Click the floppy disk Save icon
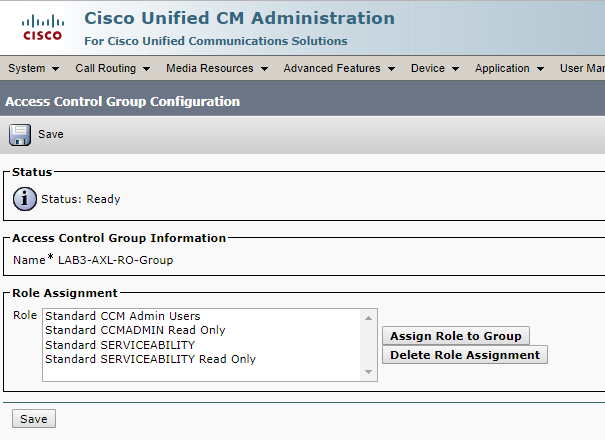 click(20, 134)
